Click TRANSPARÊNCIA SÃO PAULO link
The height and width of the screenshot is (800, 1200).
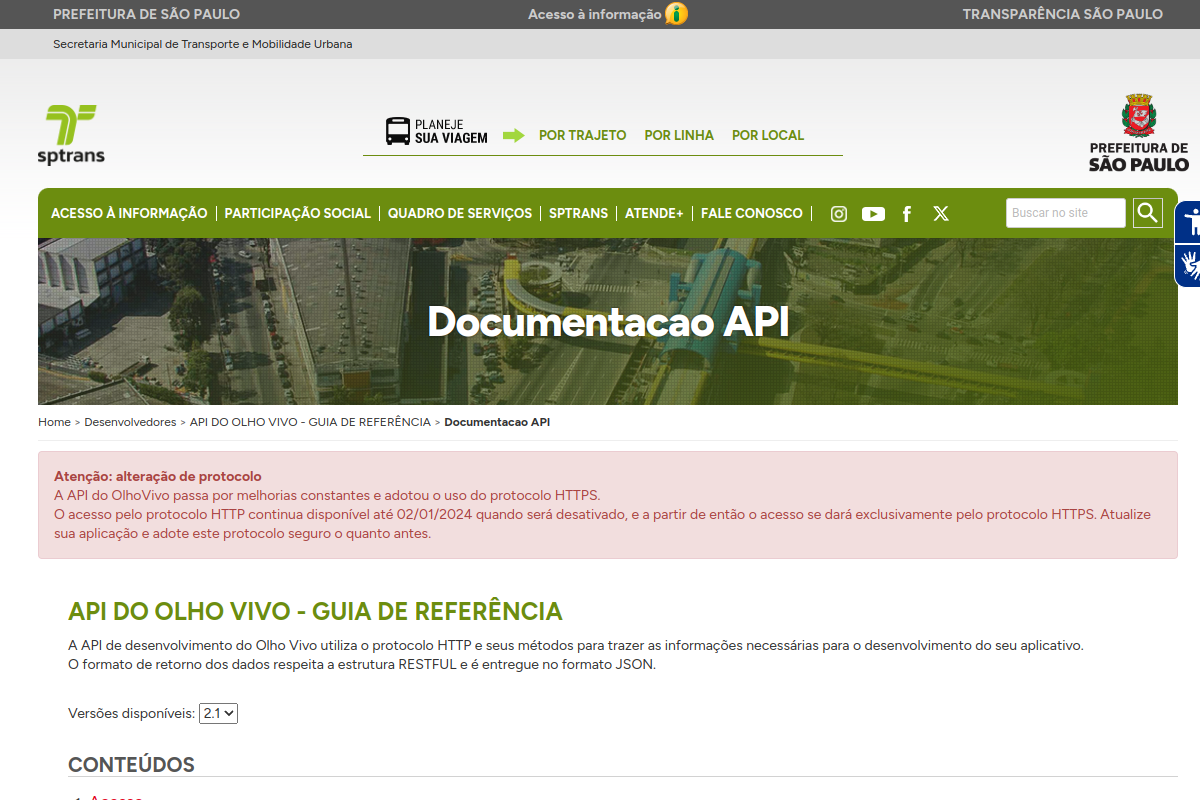tap(1063, 14)
